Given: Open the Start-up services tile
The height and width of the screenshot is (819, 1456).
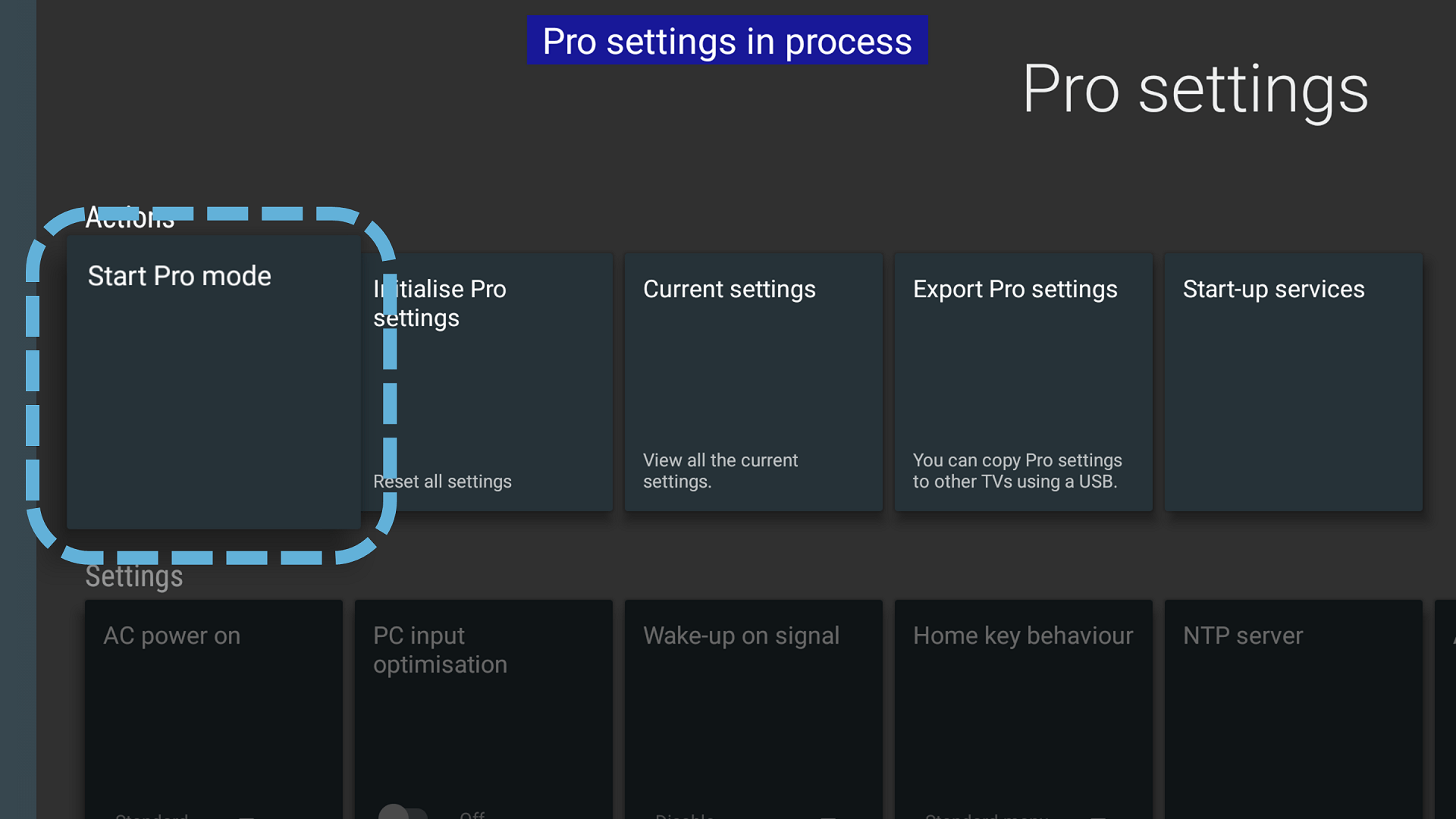Looking at the screenshot, I should tap(1293, 381).
